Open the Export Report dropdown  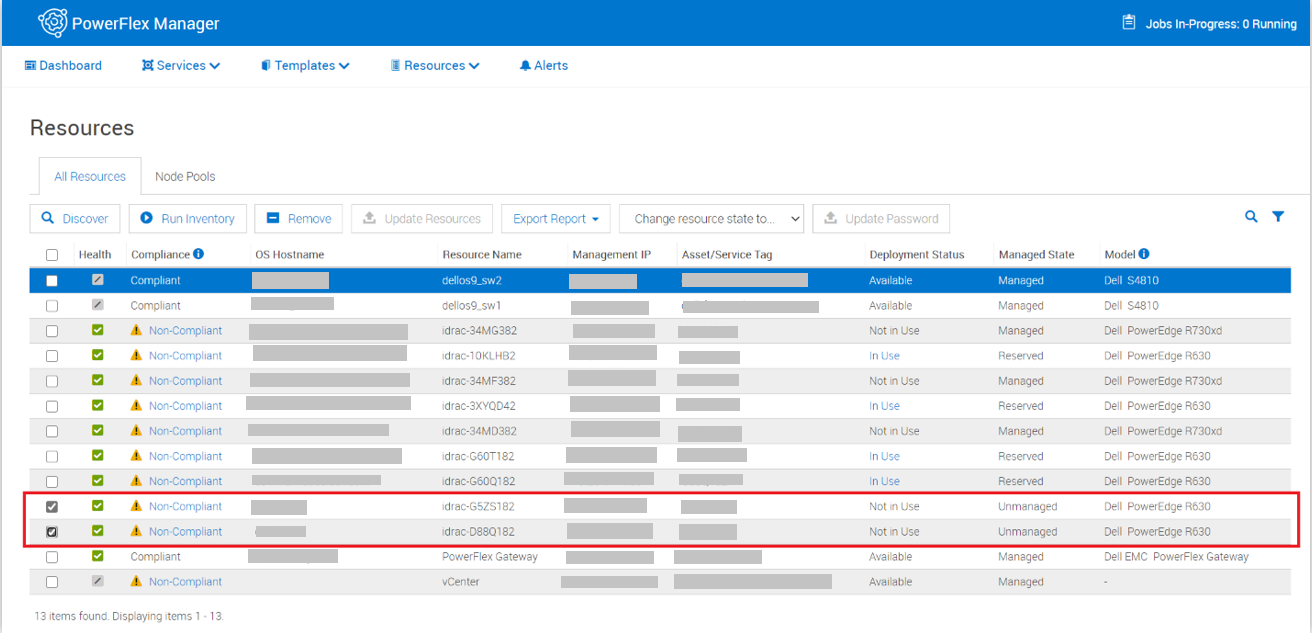pyautogui.click(x=556, y=218)
